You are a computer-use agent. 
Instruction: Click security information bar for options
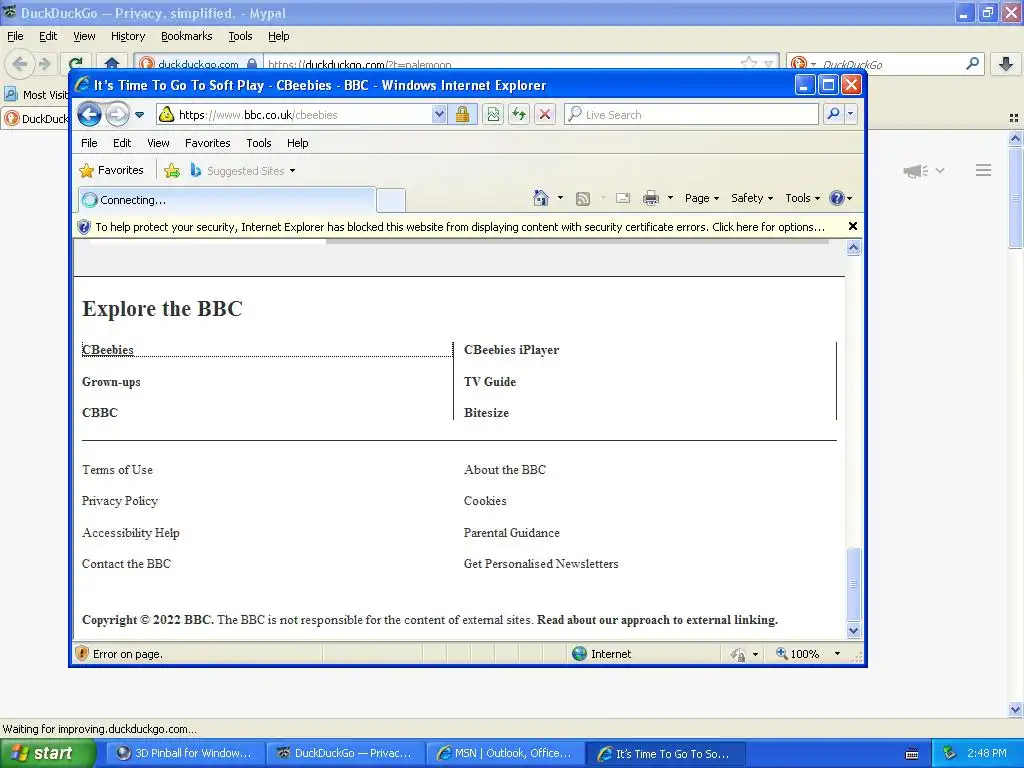(x=460, y=227)
